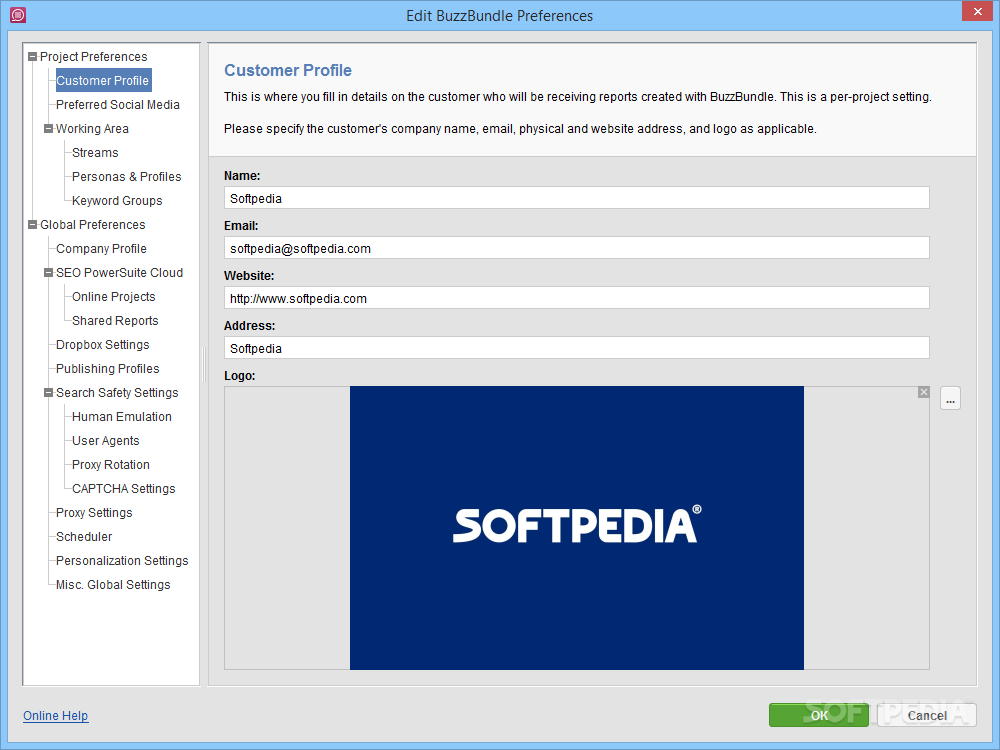Select the Project Preferences root label
This screenshot has height=750, width=1000.
point(94,57)
